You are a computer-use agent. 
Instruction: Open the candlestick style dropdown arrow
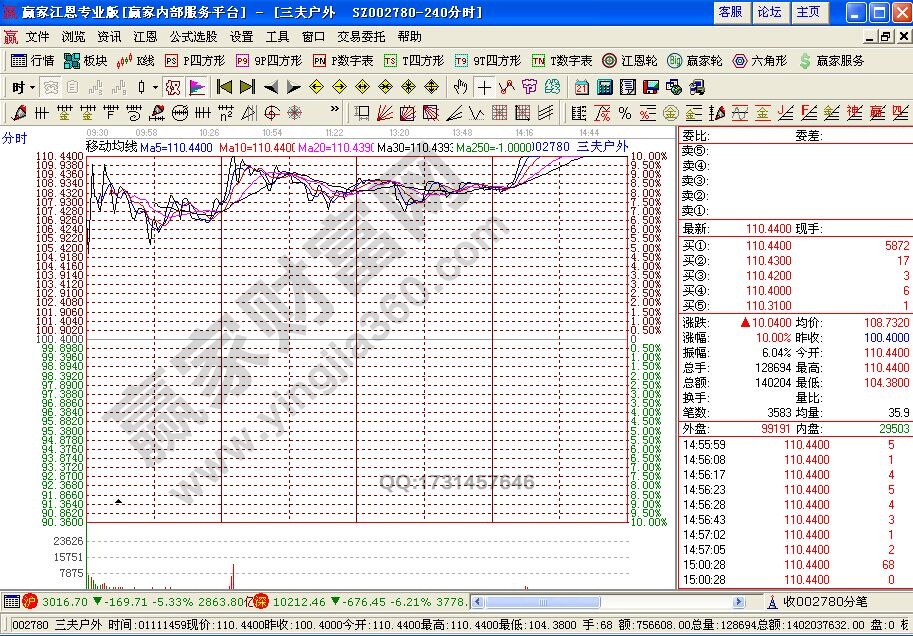(155, 87)
